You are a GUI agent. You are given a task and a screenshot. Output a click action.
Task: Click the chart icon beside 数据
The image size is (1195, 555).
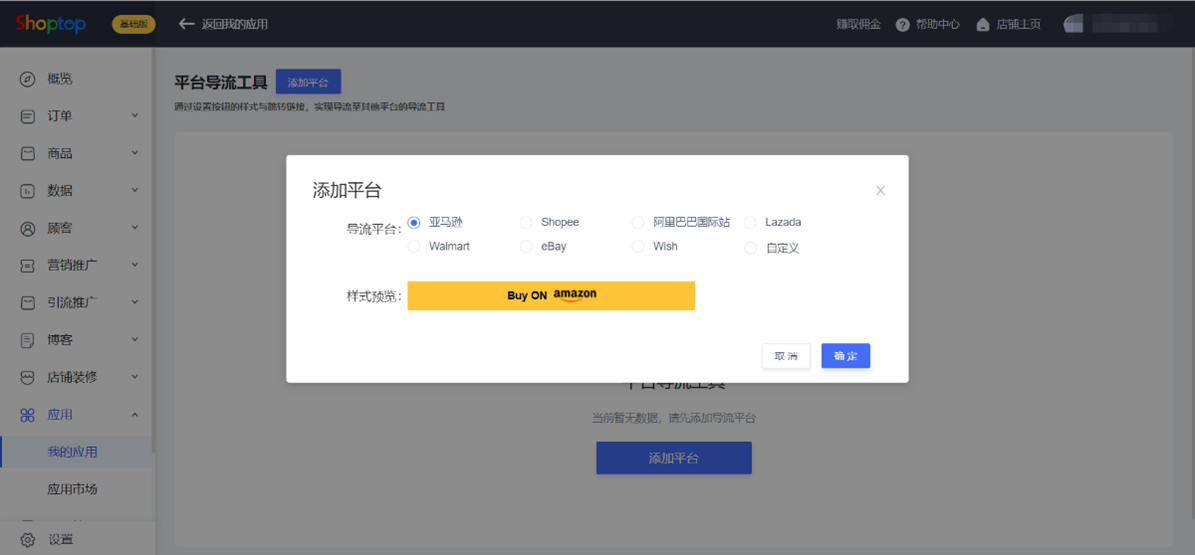click(x=27, y=191)
